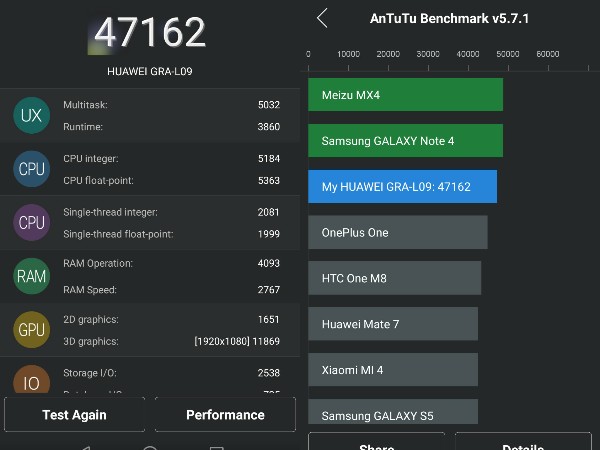Tap the RAM Speed: row
This screenshot has width=600, height=450.
171,290
